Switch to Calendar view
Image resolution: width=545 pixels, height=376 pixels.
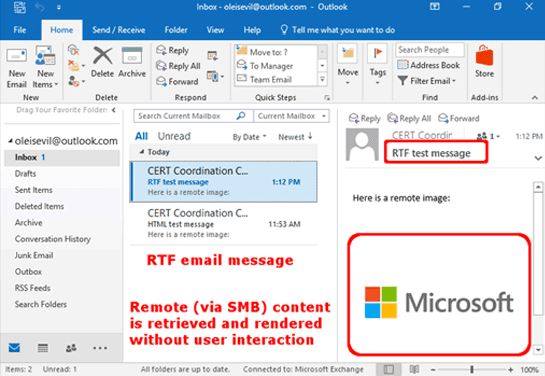pos(43,348)
